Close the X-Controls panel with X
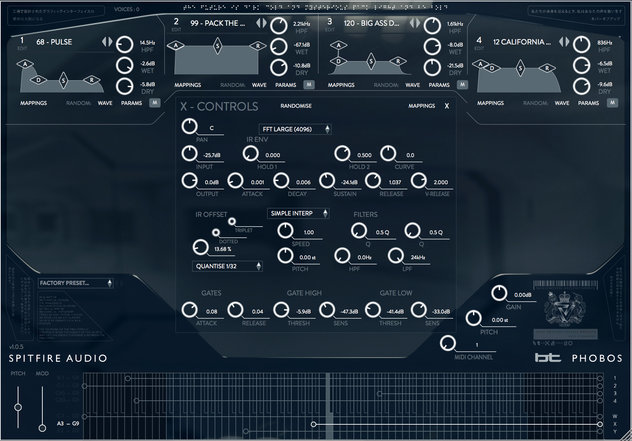 (x=447, y=106)
